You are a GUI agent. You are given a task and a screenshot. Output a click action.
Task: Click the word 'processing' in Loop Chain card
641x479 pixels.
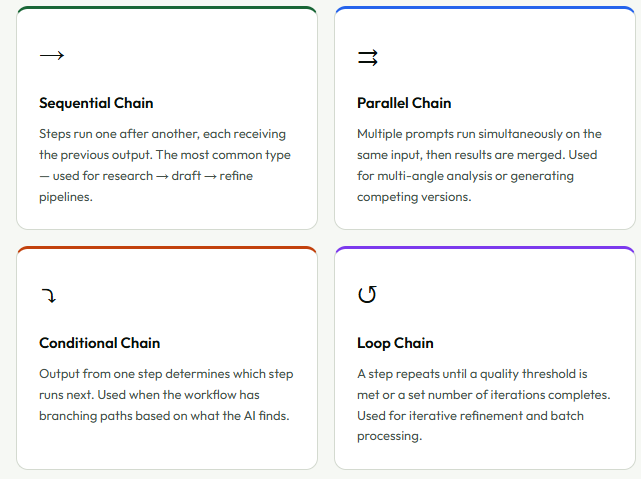coord(388,436)
